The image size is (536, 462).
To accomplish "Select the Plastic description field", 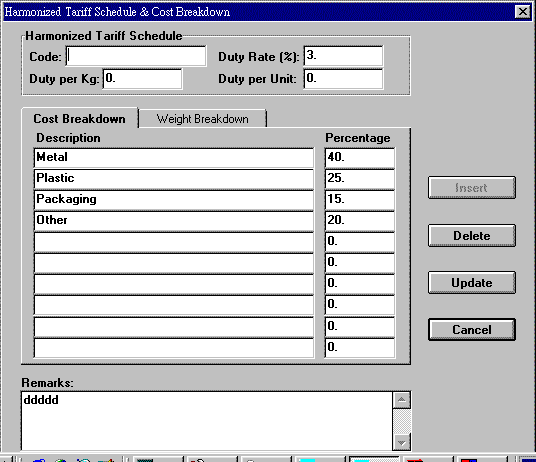I will (x=174, y=179).
